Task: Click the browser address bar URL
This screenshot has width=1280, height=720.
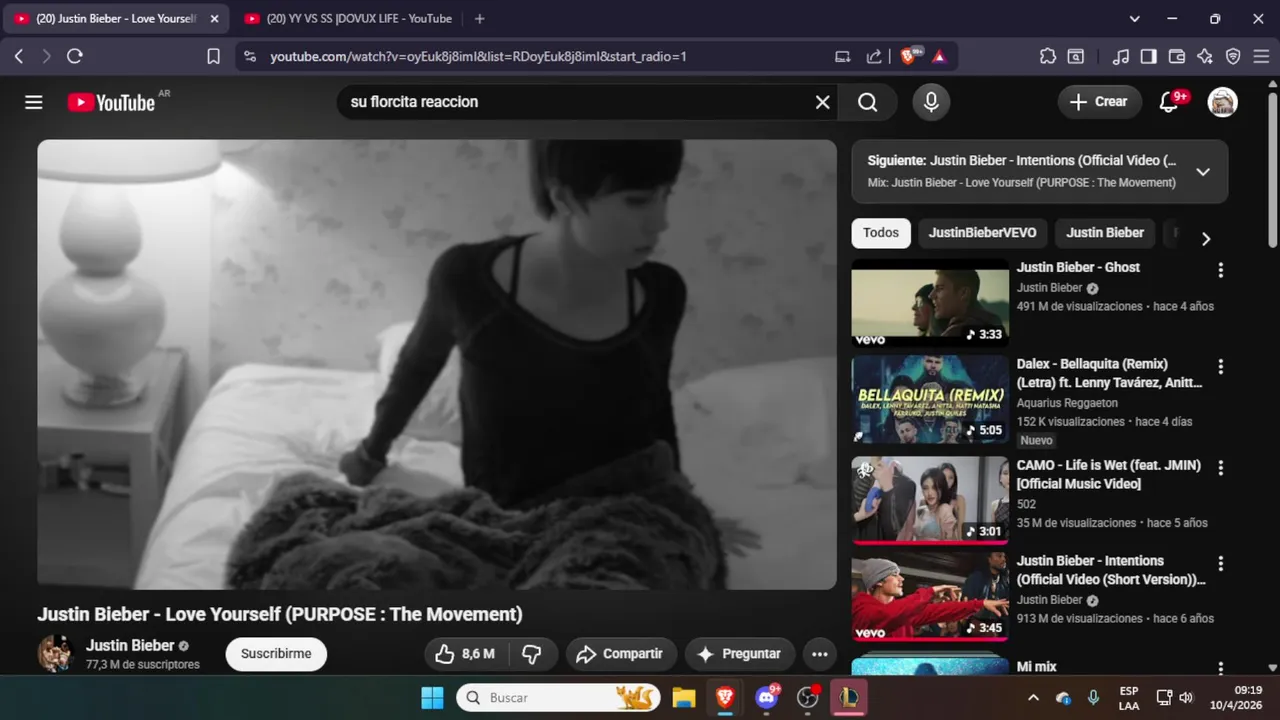Action: click(x=478, y=57)
